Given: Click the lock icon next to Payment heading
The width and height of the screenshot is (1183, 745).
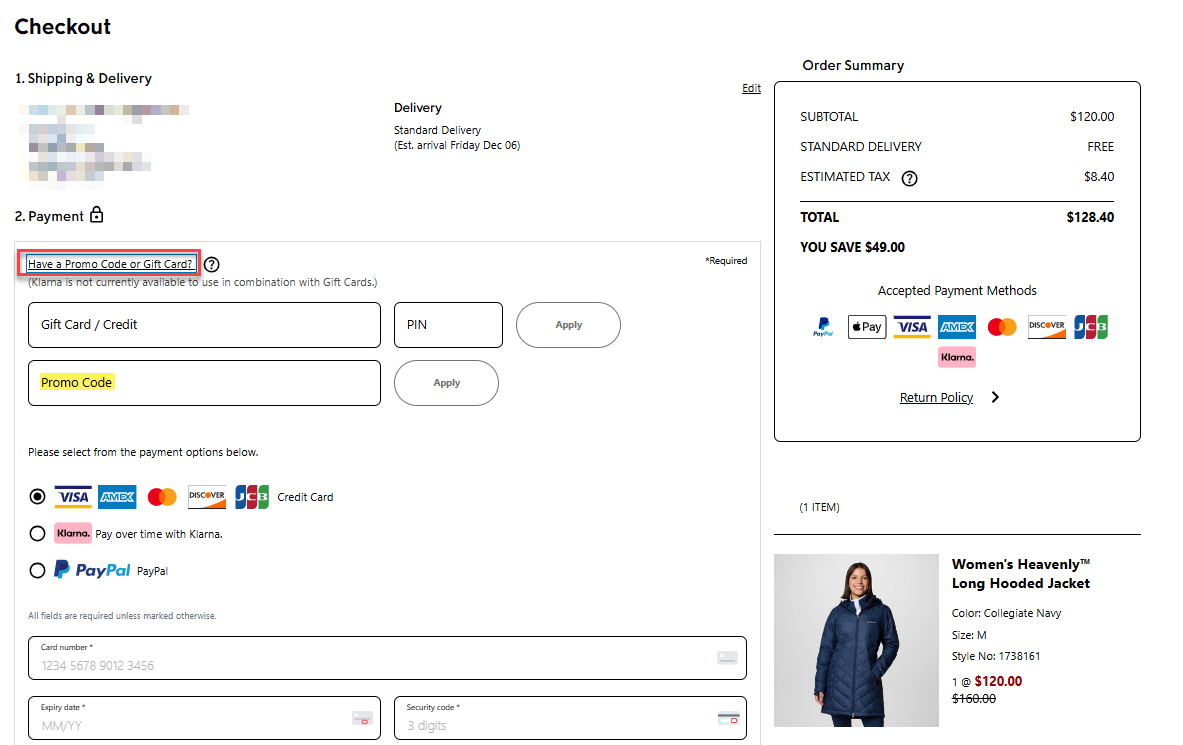Looking at the screenshot, I should click(x=96, y=214).
